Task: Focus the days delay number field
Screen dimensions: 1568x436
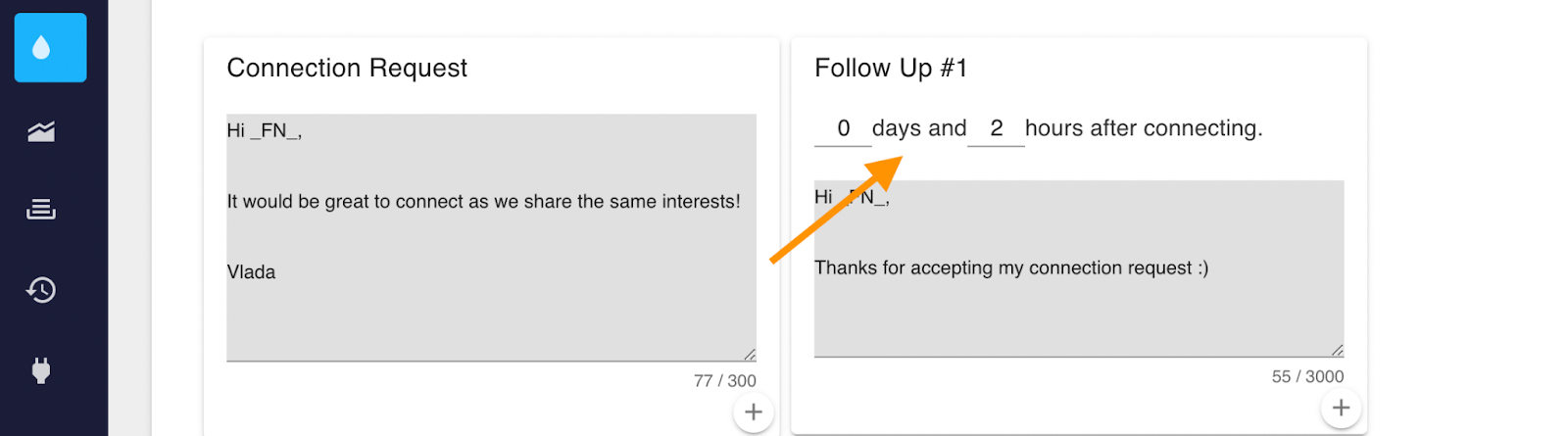Action: point(843,128)
